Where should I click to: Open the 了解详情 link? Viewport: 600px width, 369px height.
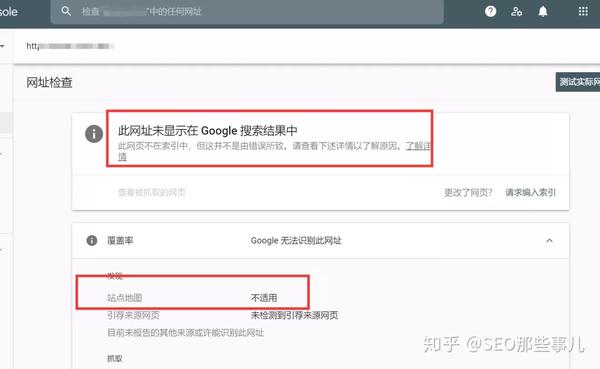coord(418,146)
